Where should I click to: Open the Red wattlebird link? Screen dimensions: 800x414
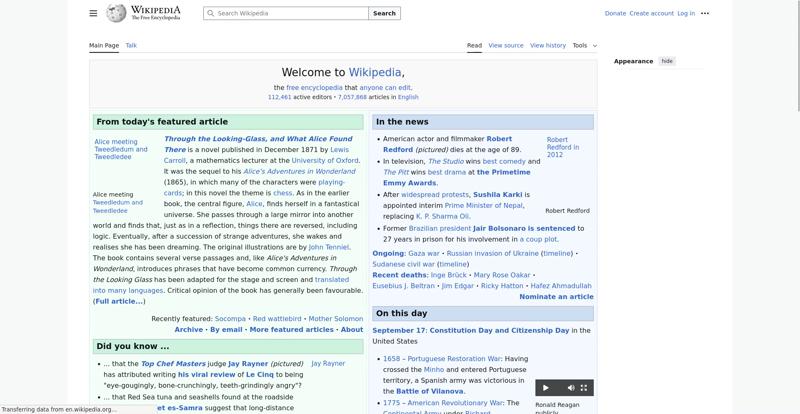tap(277, 319)
